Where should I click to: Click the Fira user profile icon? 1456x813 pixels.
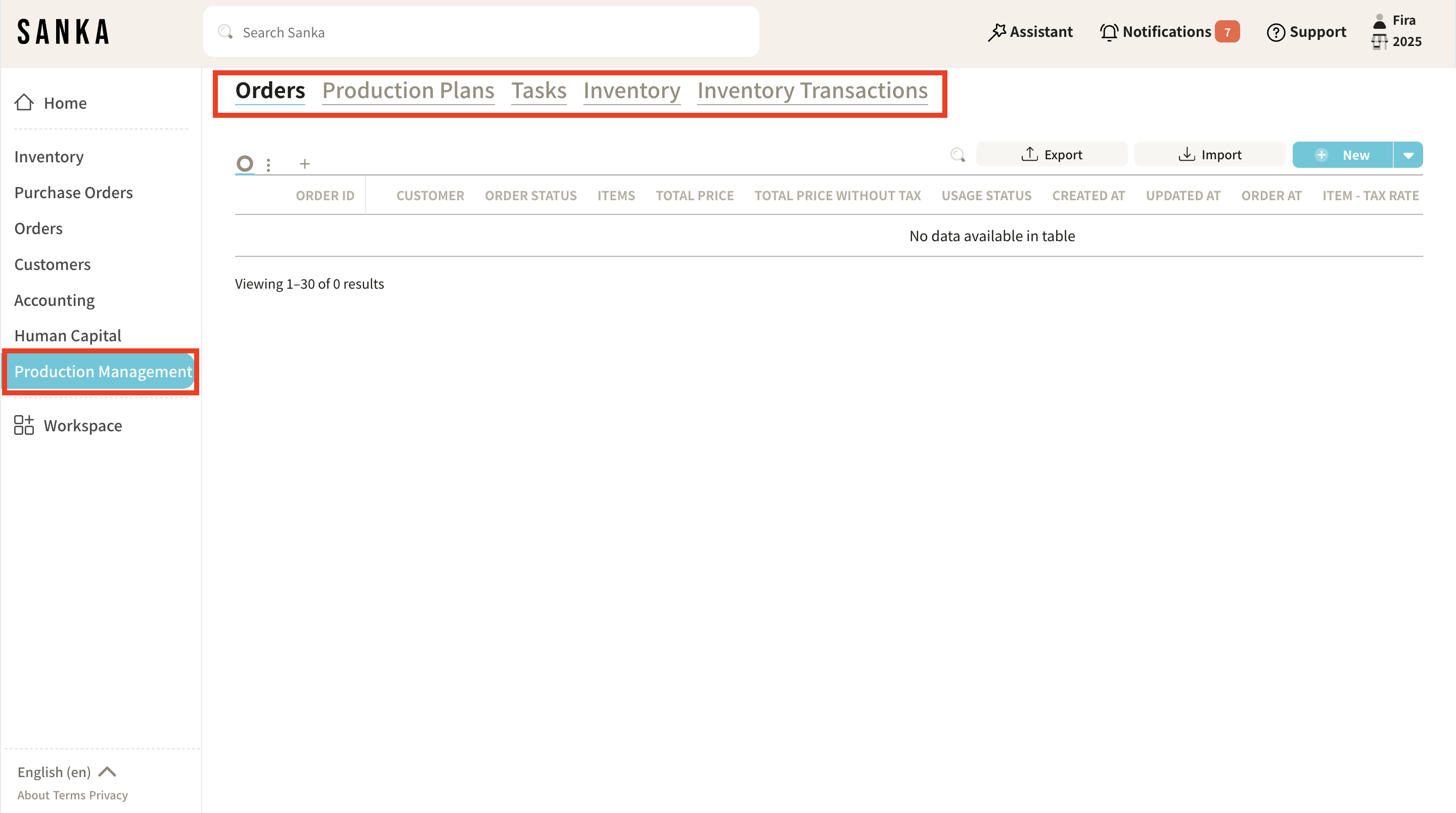pos(1379,21)
